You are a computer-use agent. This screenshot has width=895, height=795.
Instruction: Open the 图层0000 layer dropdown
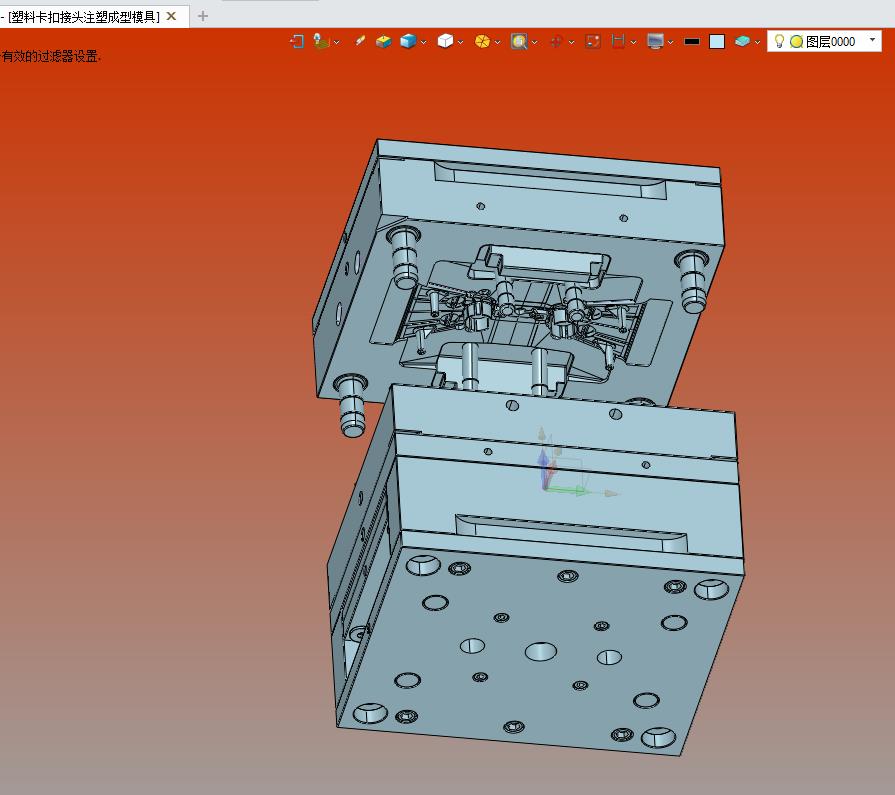tap(872, 40)
